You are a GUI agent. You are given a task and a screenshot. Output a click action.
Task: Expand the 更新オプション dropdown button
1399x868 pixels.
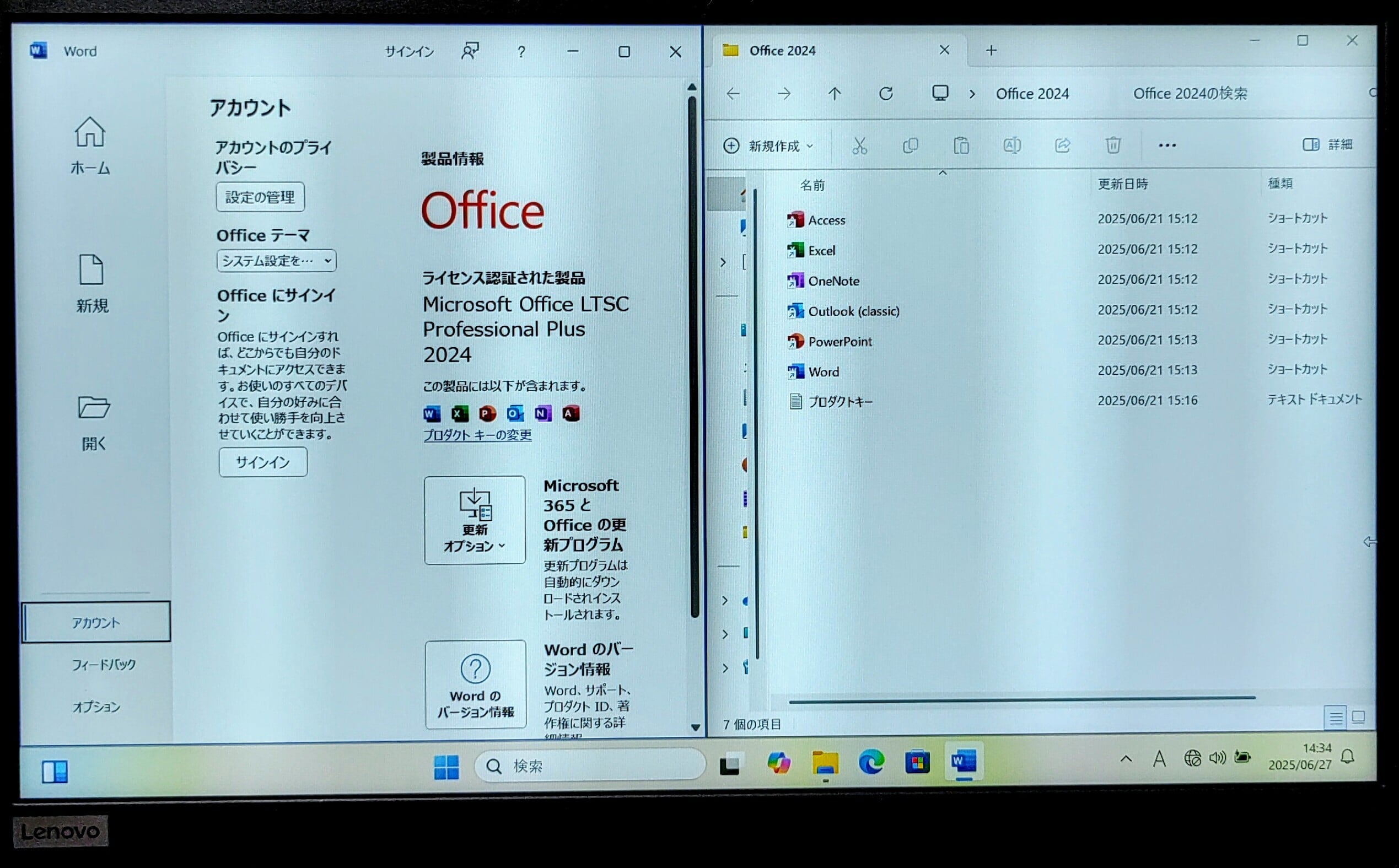click(474, 520)
